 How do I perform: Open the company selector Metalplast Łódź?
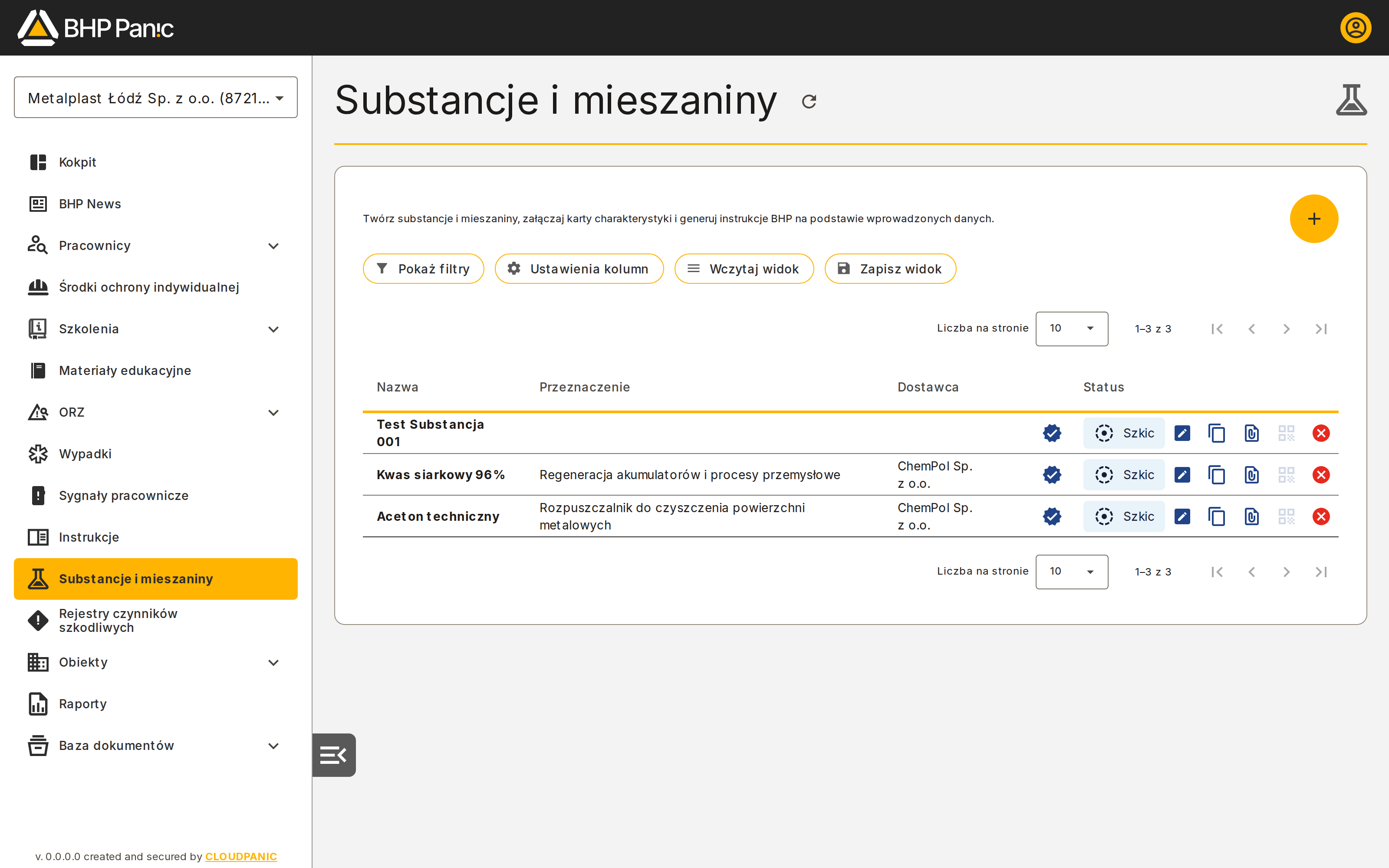pyautogui.click(x=155, y=98)
